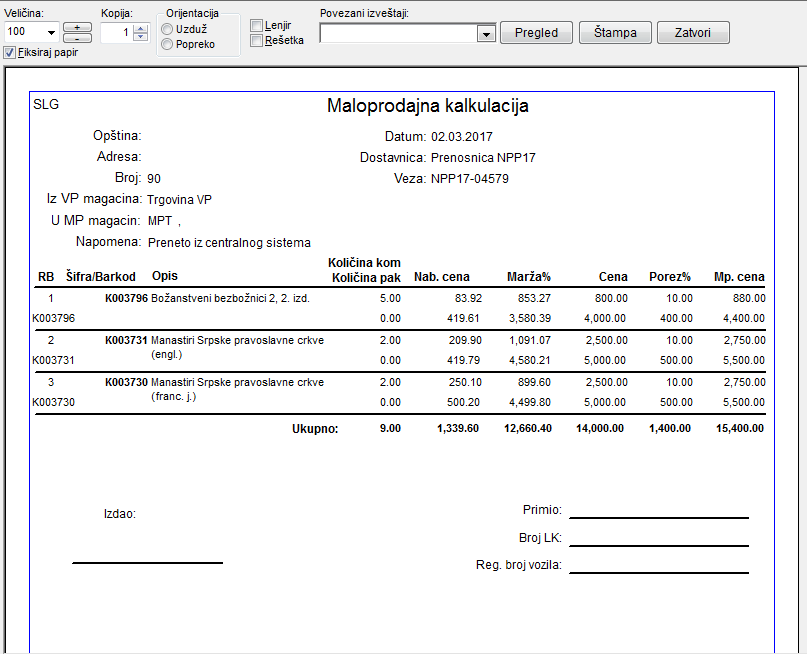Select Uzduž orientation radio button

167,30
